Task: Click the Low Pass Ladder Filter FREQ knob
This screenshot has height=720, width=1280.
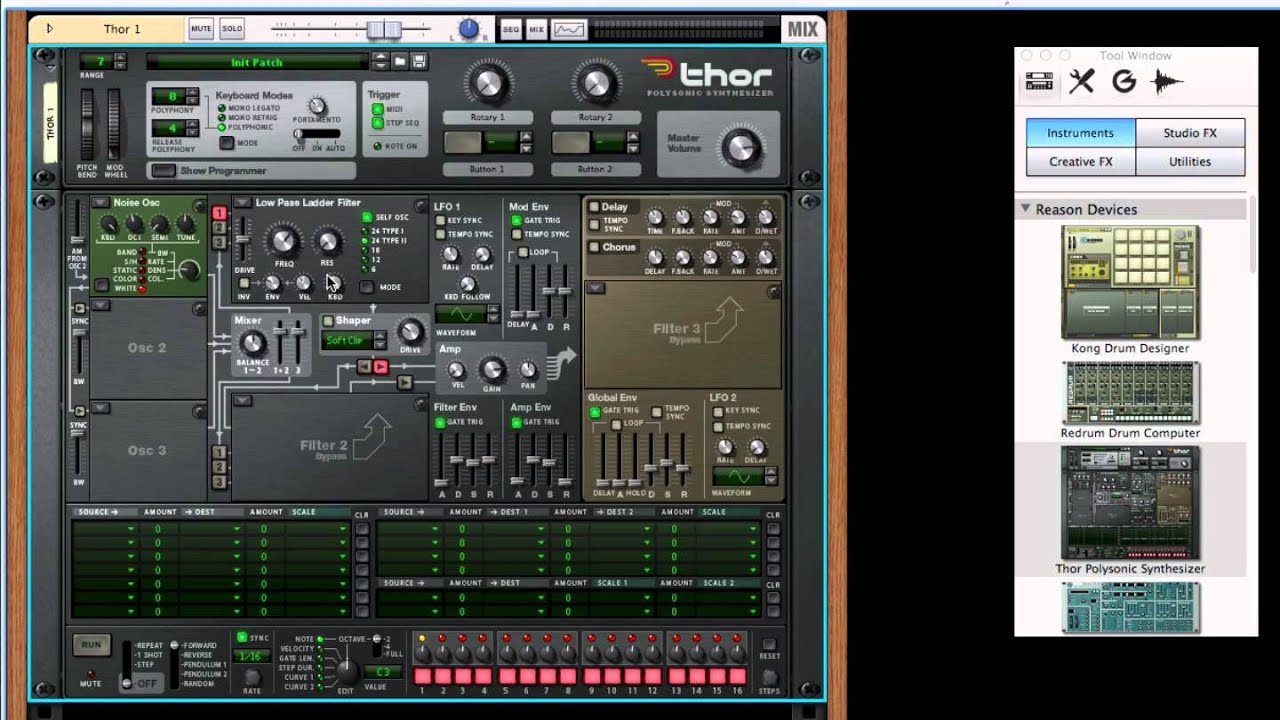Action: tap(284, 241)
